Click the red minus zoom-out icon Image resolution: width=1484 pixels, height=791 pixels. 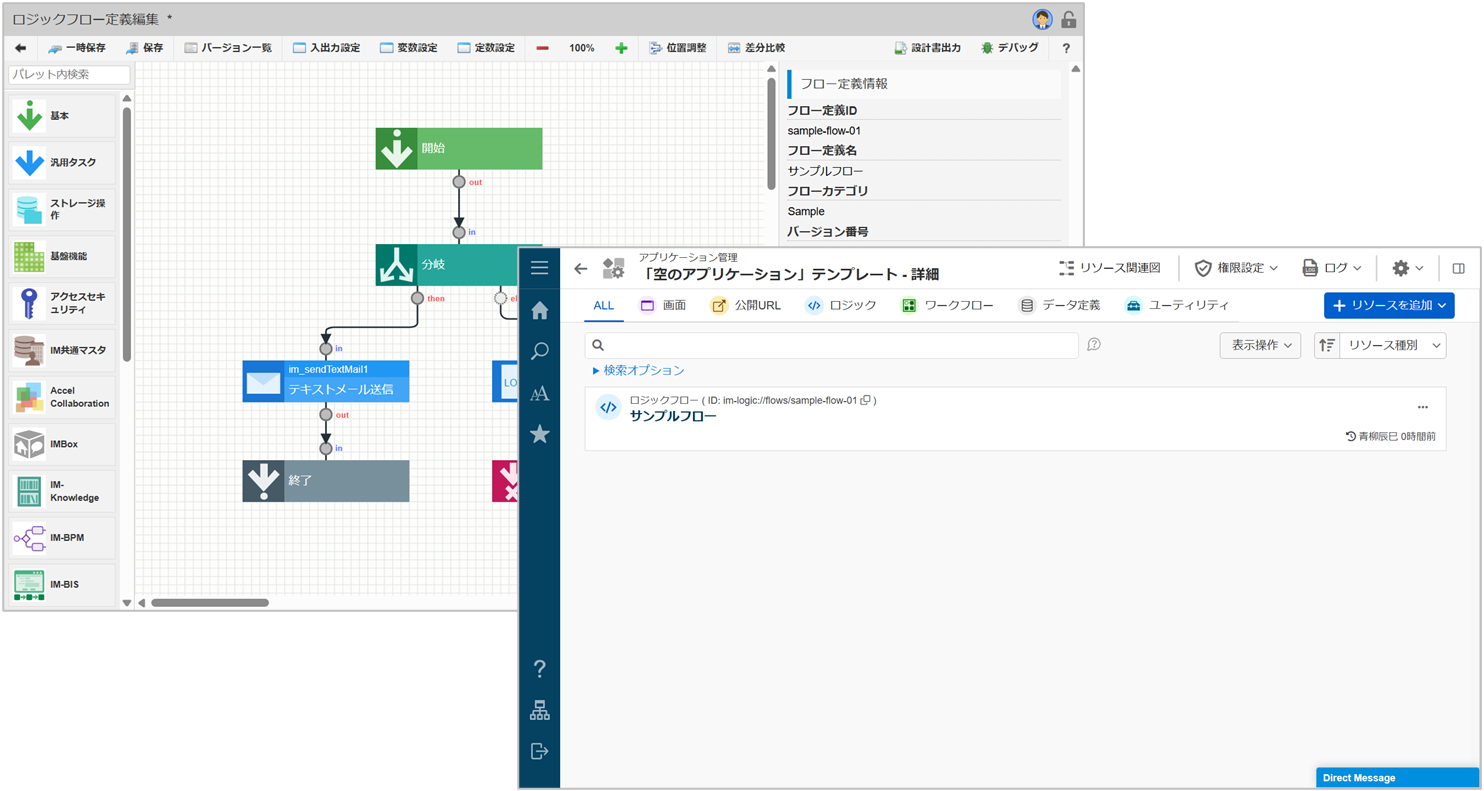point(542,48)
